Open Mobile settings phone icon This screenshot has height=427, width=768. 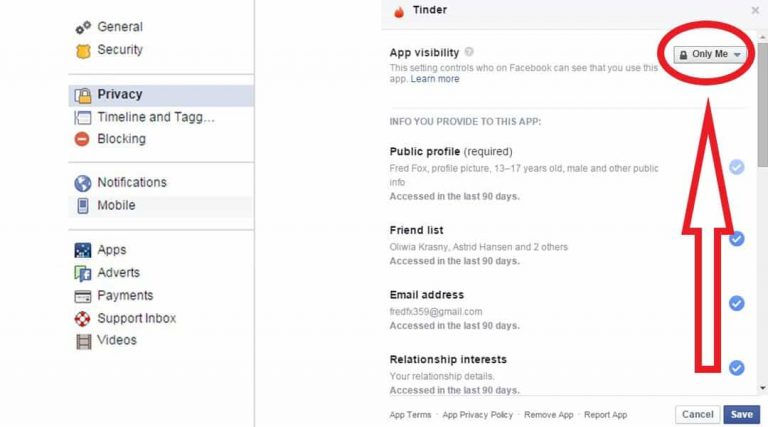point(83,206)
